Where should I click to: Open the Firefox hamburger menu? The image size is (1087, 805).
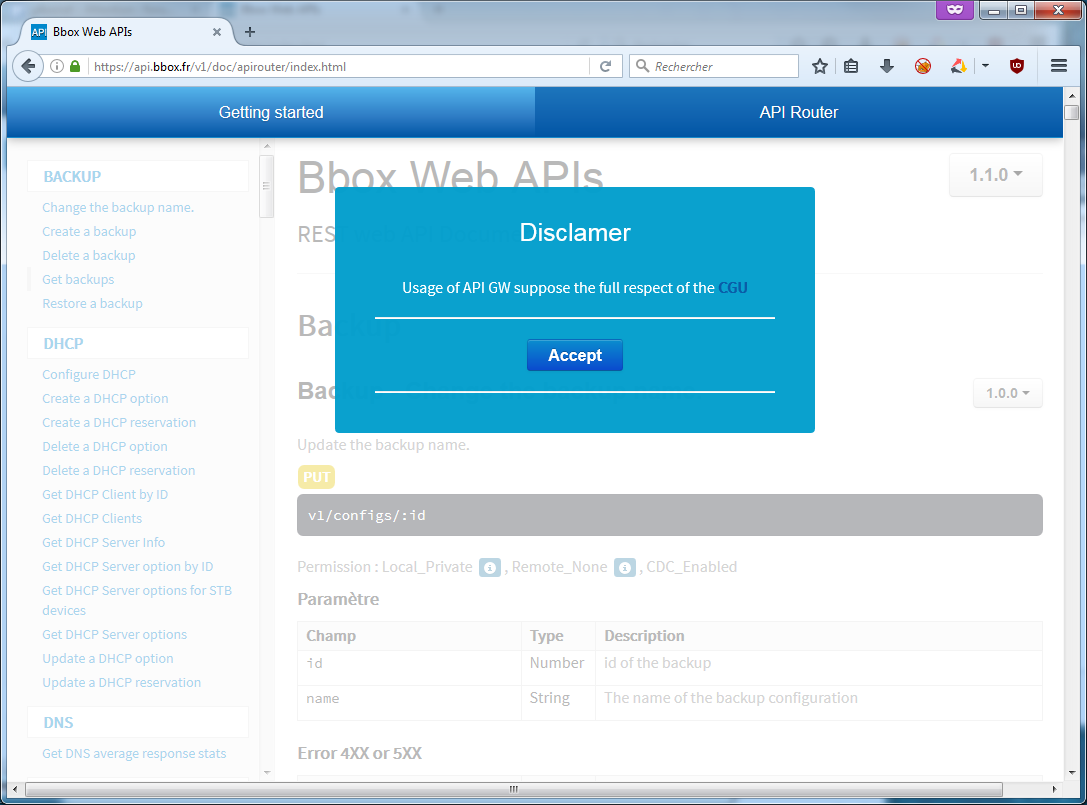[x=1059, y=66]
